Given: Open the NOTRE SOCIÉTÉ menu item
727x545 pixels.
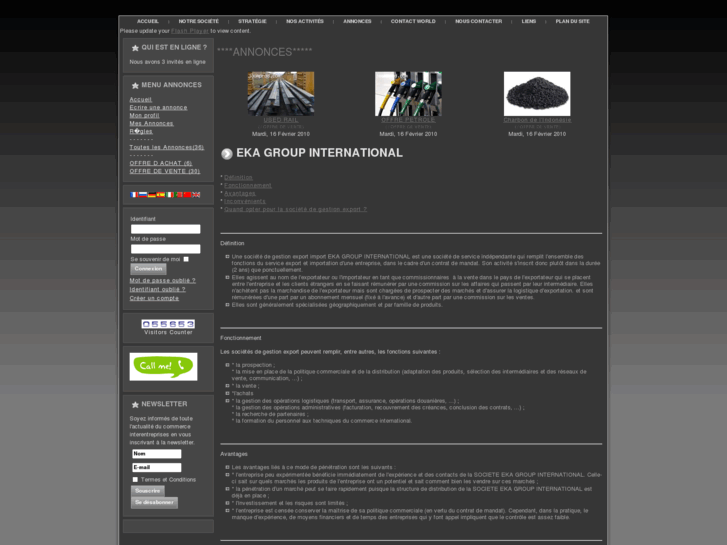Looking at the screenshot, I should click(x=198, y=21).
